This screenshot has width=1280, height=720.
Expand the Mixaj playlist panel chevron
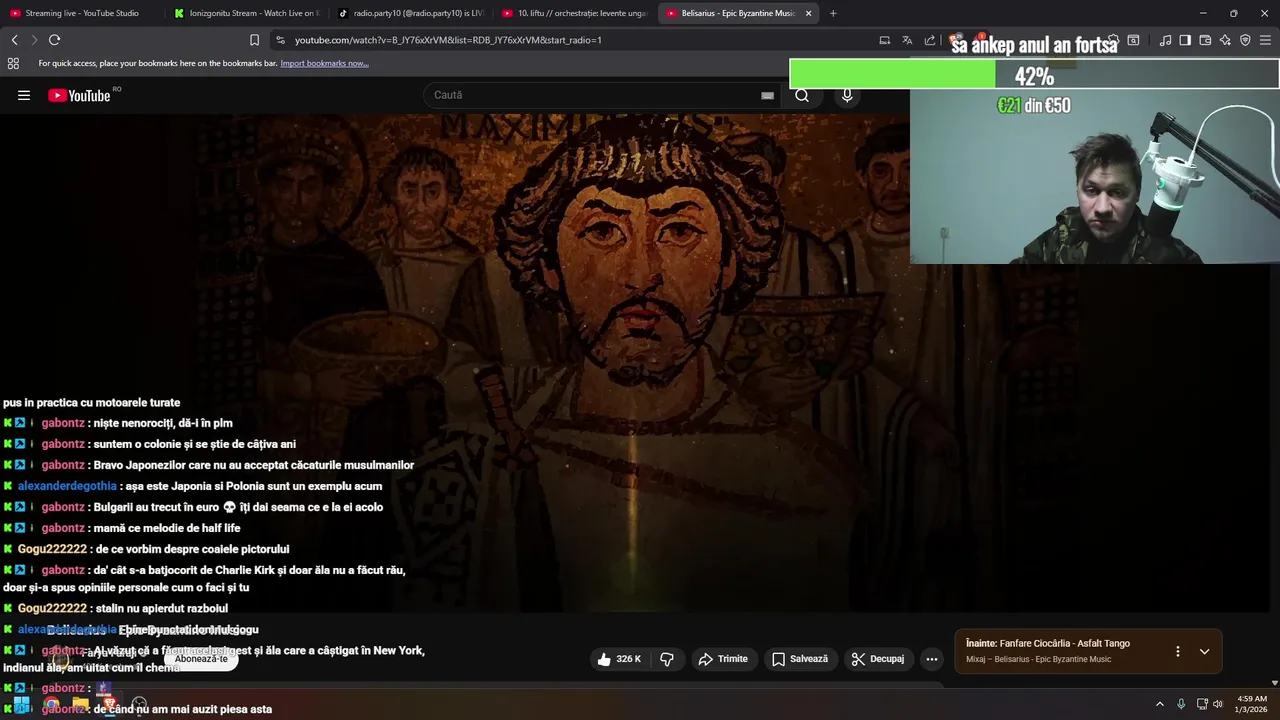tap(1204, 651)
